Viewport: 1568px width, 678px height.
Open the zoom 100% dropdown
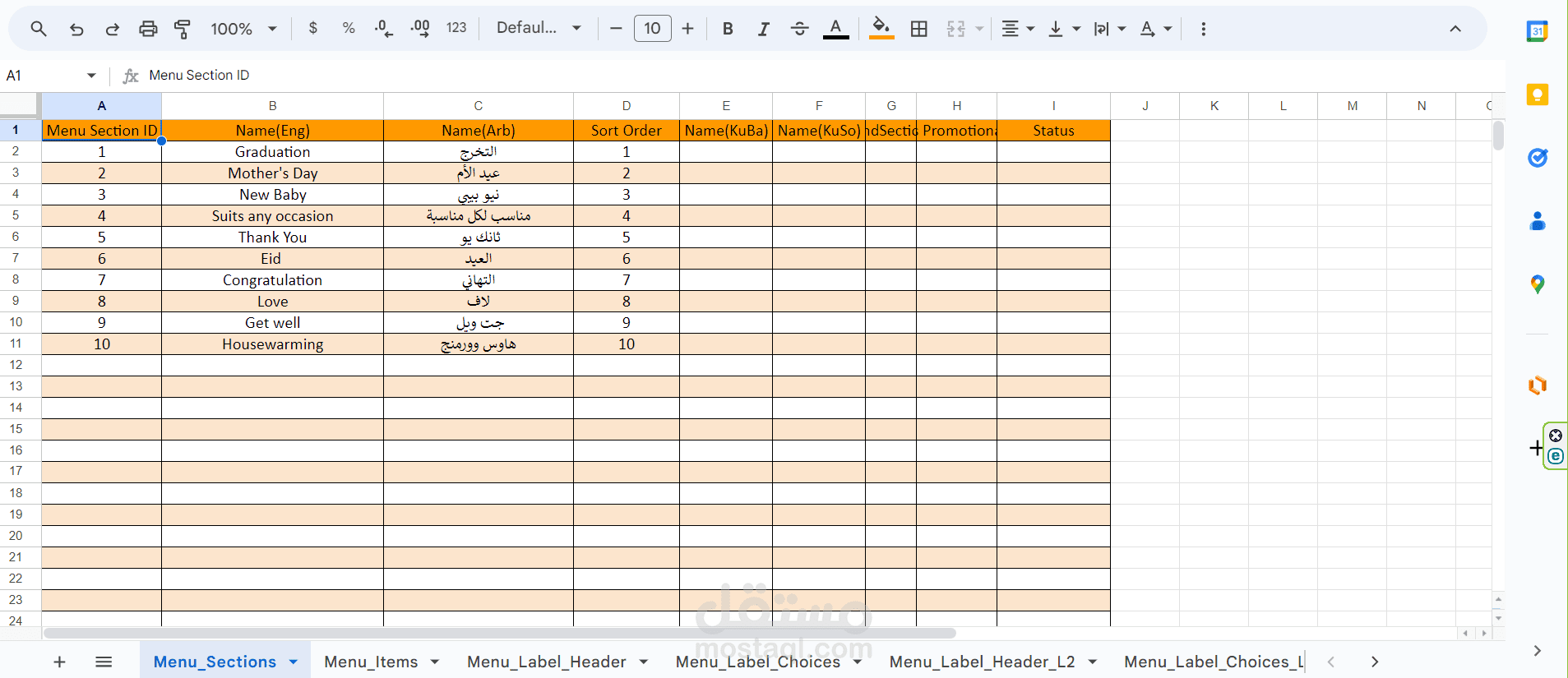click(x=243, y=29)
